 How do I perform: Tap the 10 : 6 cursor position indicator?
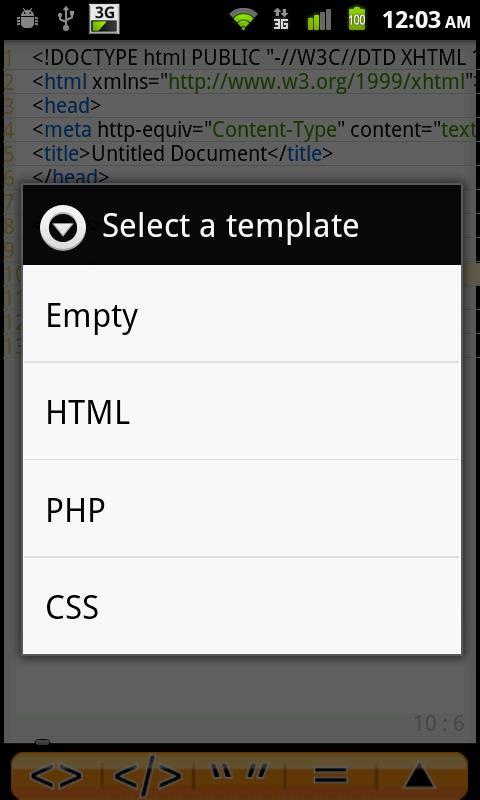(439, 723)
